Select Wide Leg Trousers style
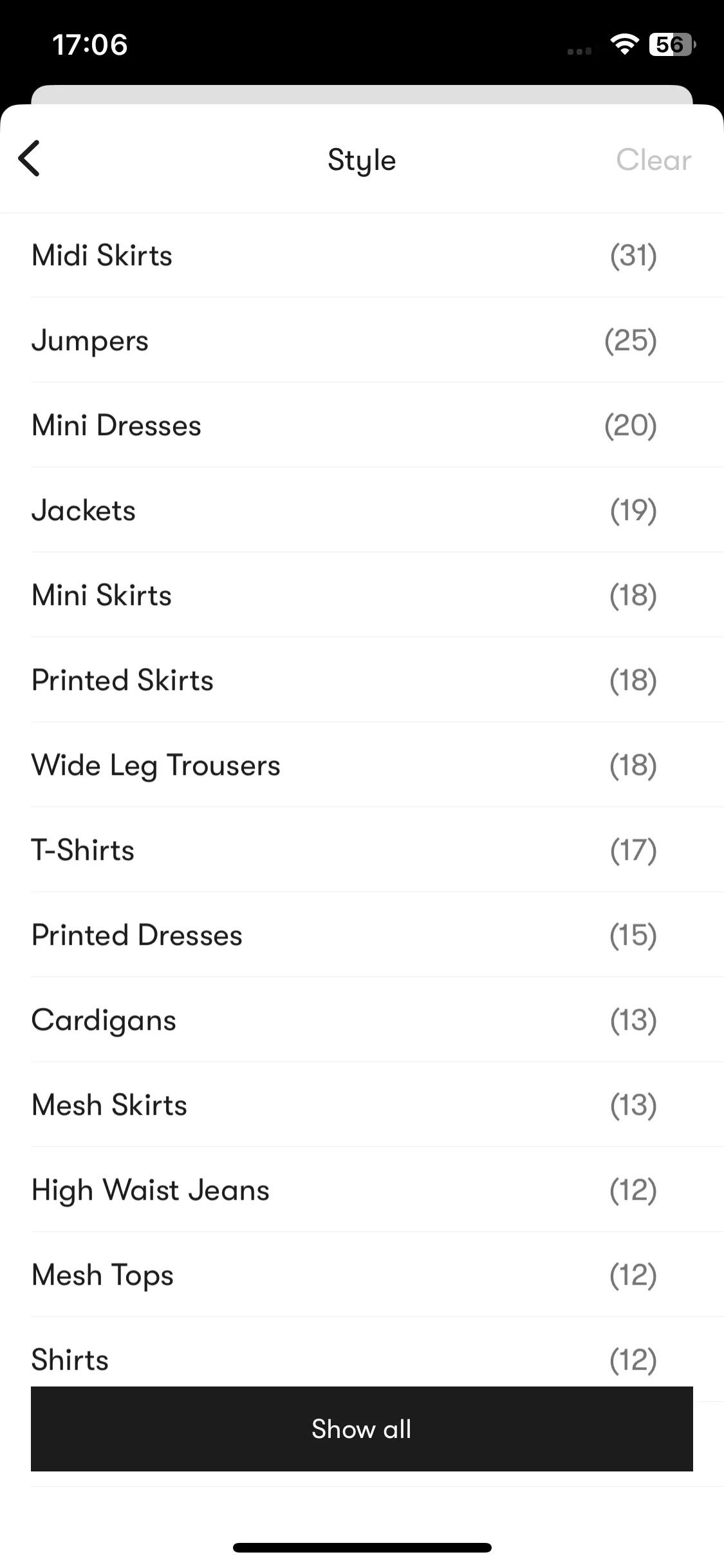 point(362,765)
